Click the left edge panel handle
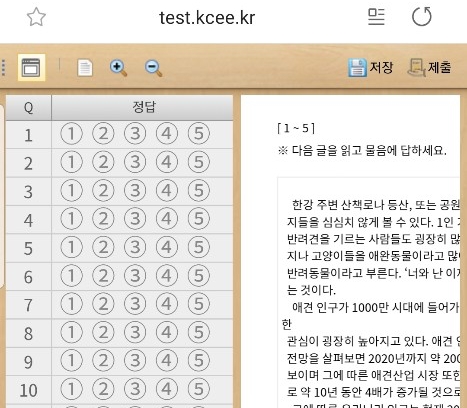The image size is (467, 408). (x=2, y=197)
